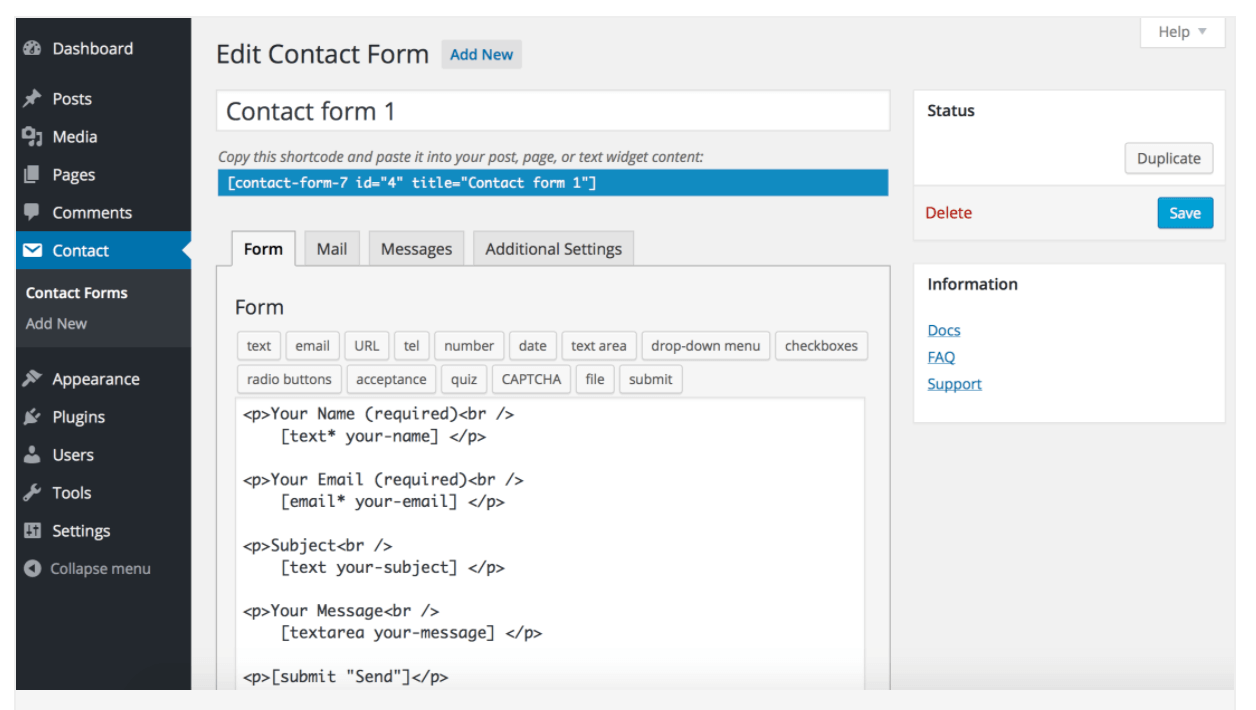
Task: Open the FAQ link
Action: point(941,357)
